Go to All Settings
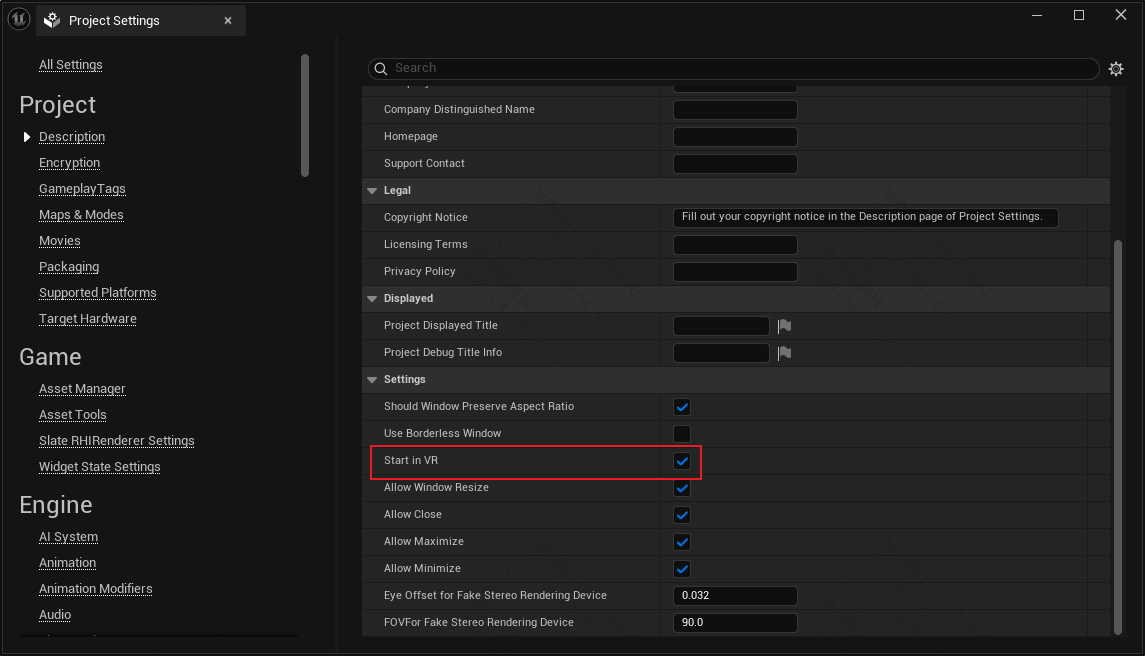This screenshot has height=656, width=1145. click(70, 65)
